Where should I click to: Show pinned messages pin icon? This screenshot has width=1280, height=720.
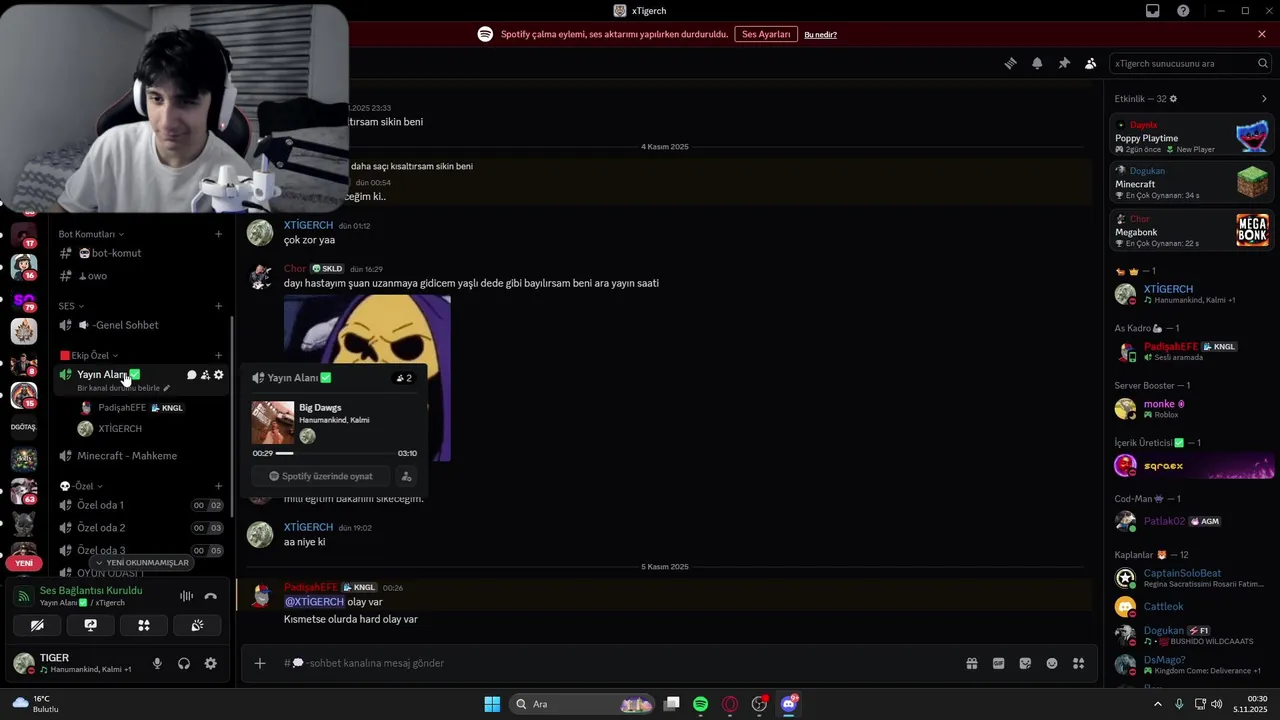[x=1064, y=63]
